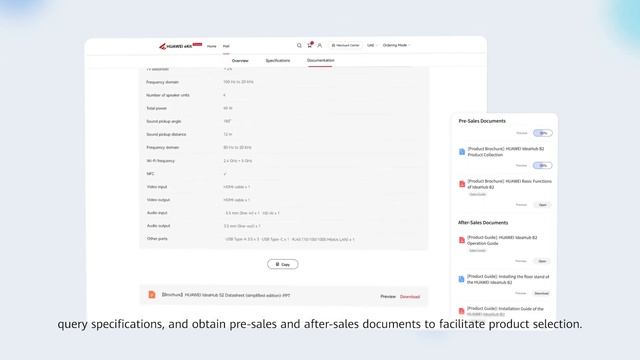Screen dimensions: 640x360
Task: Click the 'Sound pickup distance' specification row
Action: click(284, 134)
